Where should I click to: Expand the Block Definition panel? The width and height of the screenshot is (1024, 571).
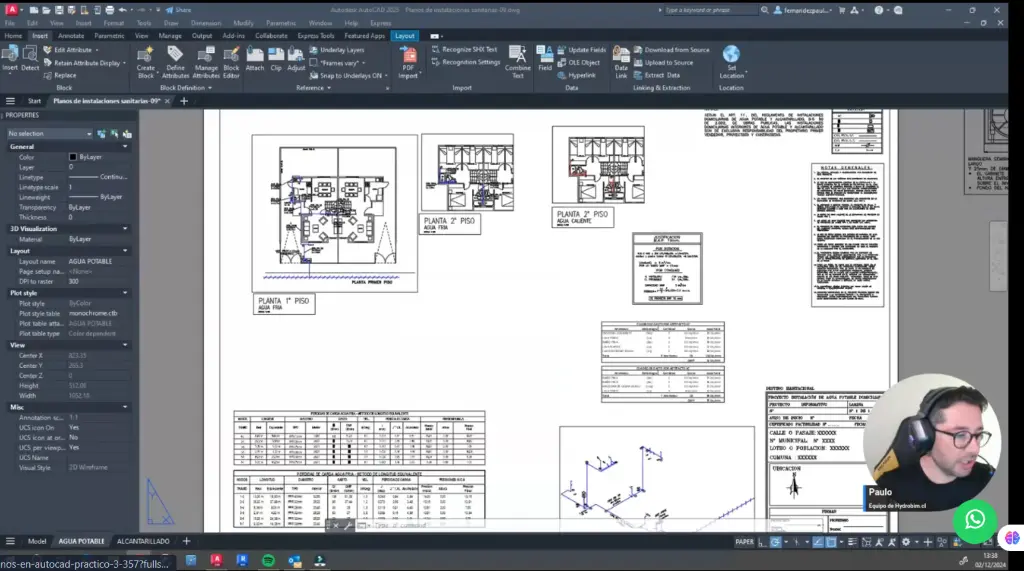click(x=182, y=88)
